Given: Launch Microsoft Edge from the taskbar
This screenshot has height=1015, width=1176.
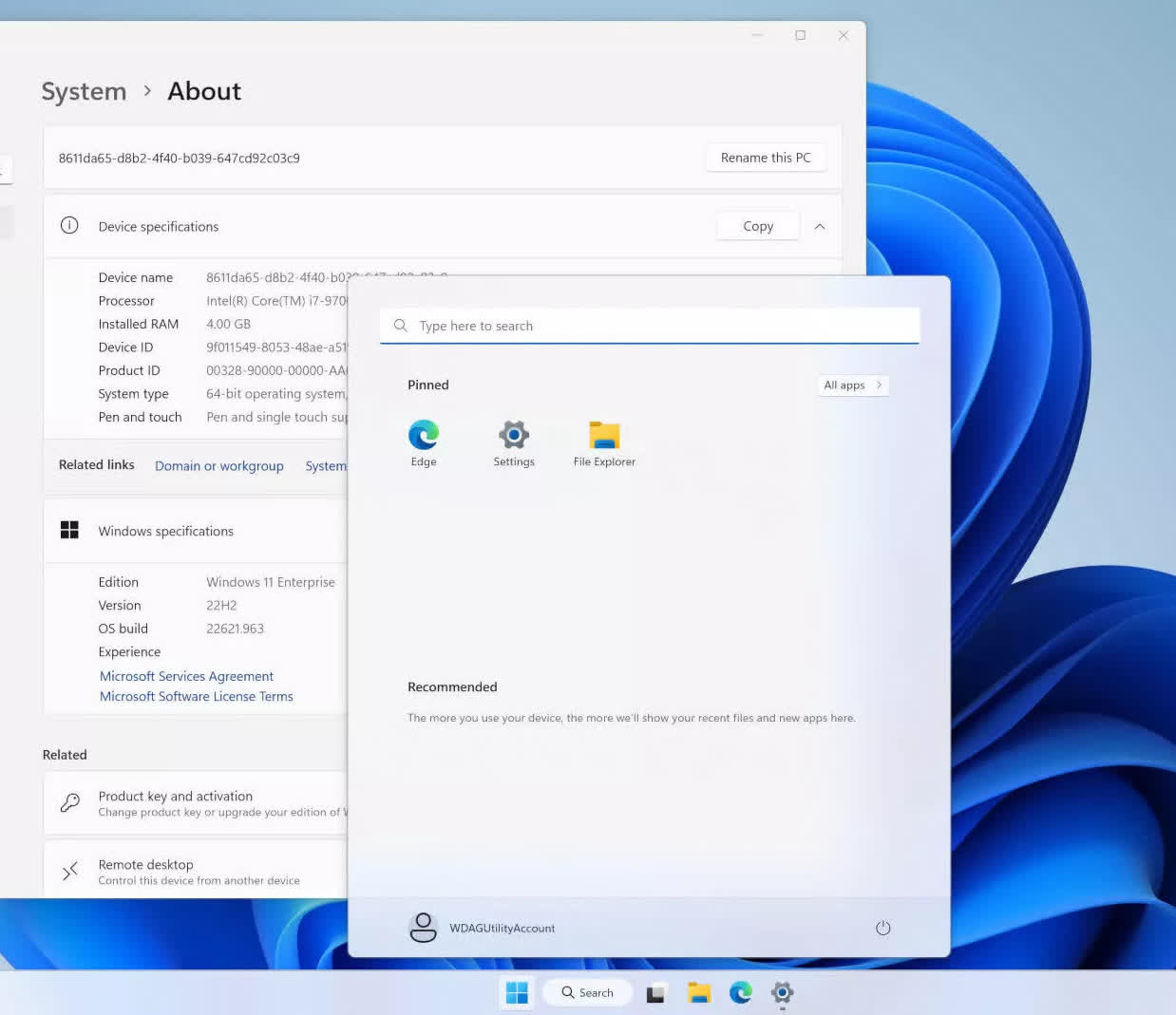Looking at the screenshot, I should coord(741,992).
